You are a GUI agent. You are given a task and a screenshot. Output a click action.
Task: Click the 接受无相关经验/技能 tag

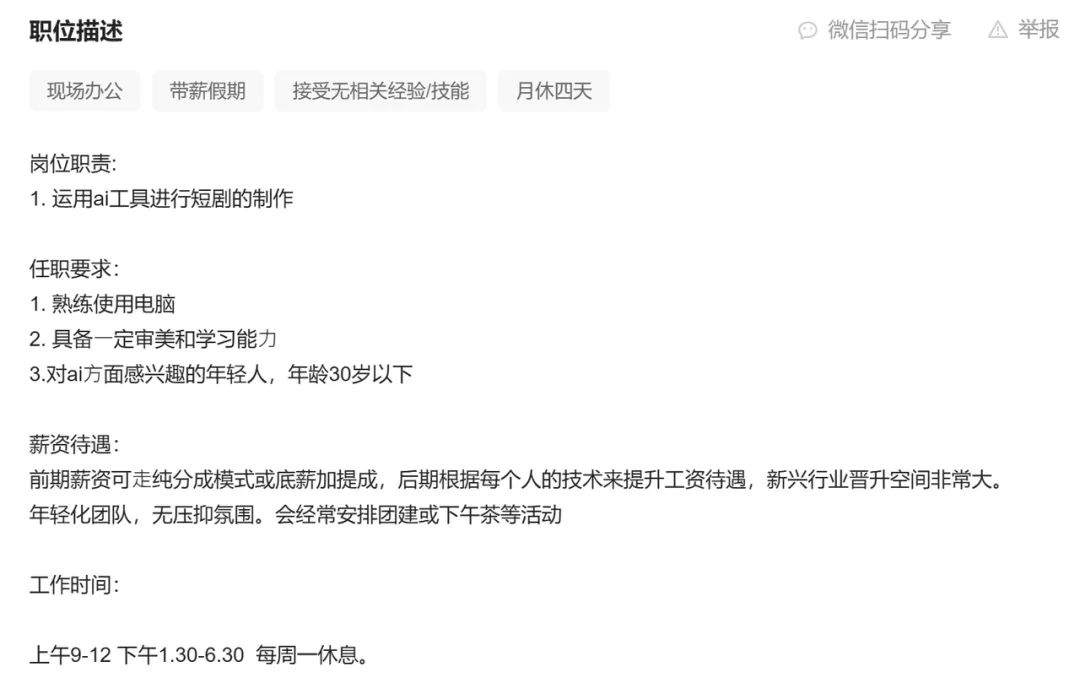[381, 91]
